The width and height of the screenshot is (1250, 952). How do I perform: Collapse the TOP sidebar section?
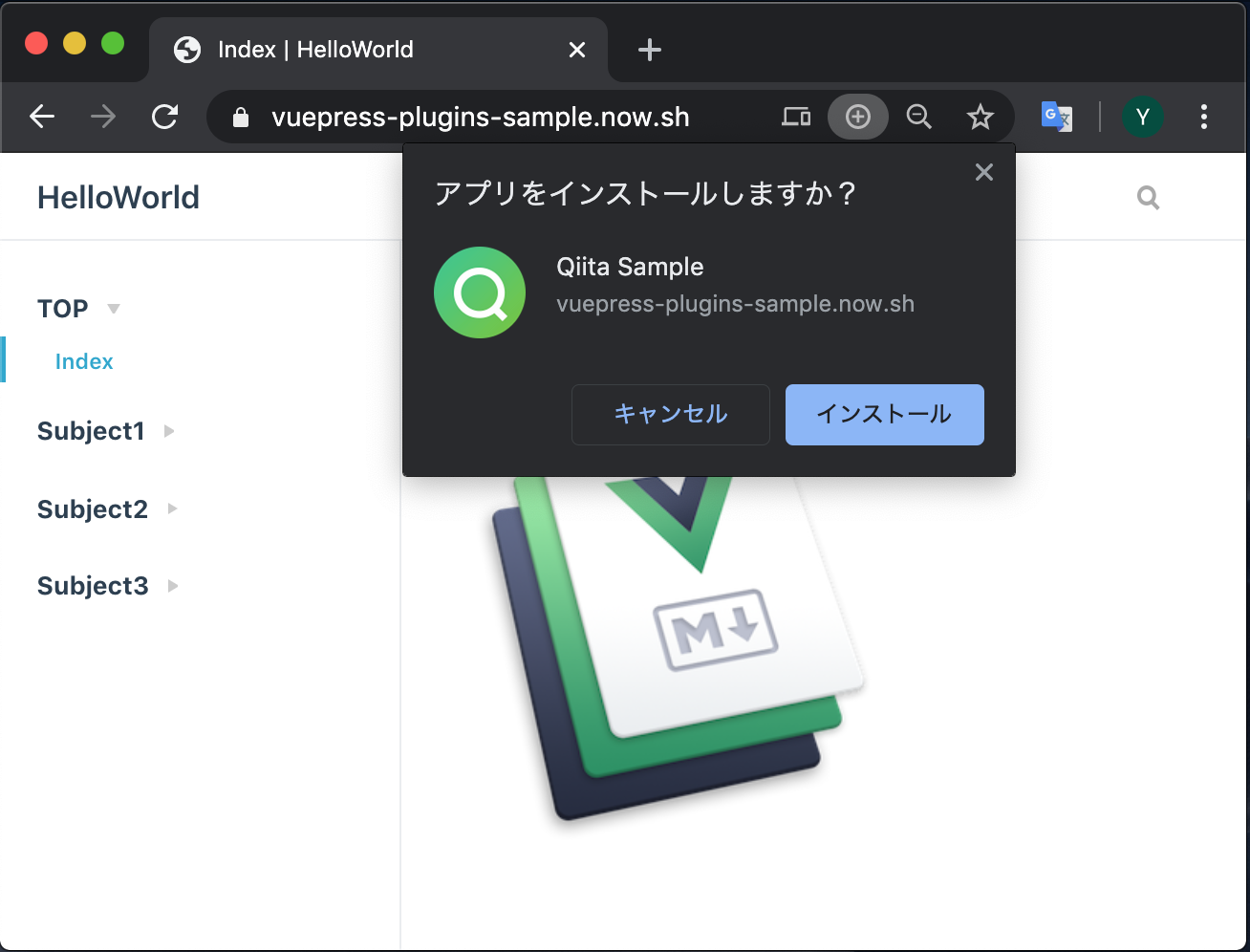click(x=78, y=309)
